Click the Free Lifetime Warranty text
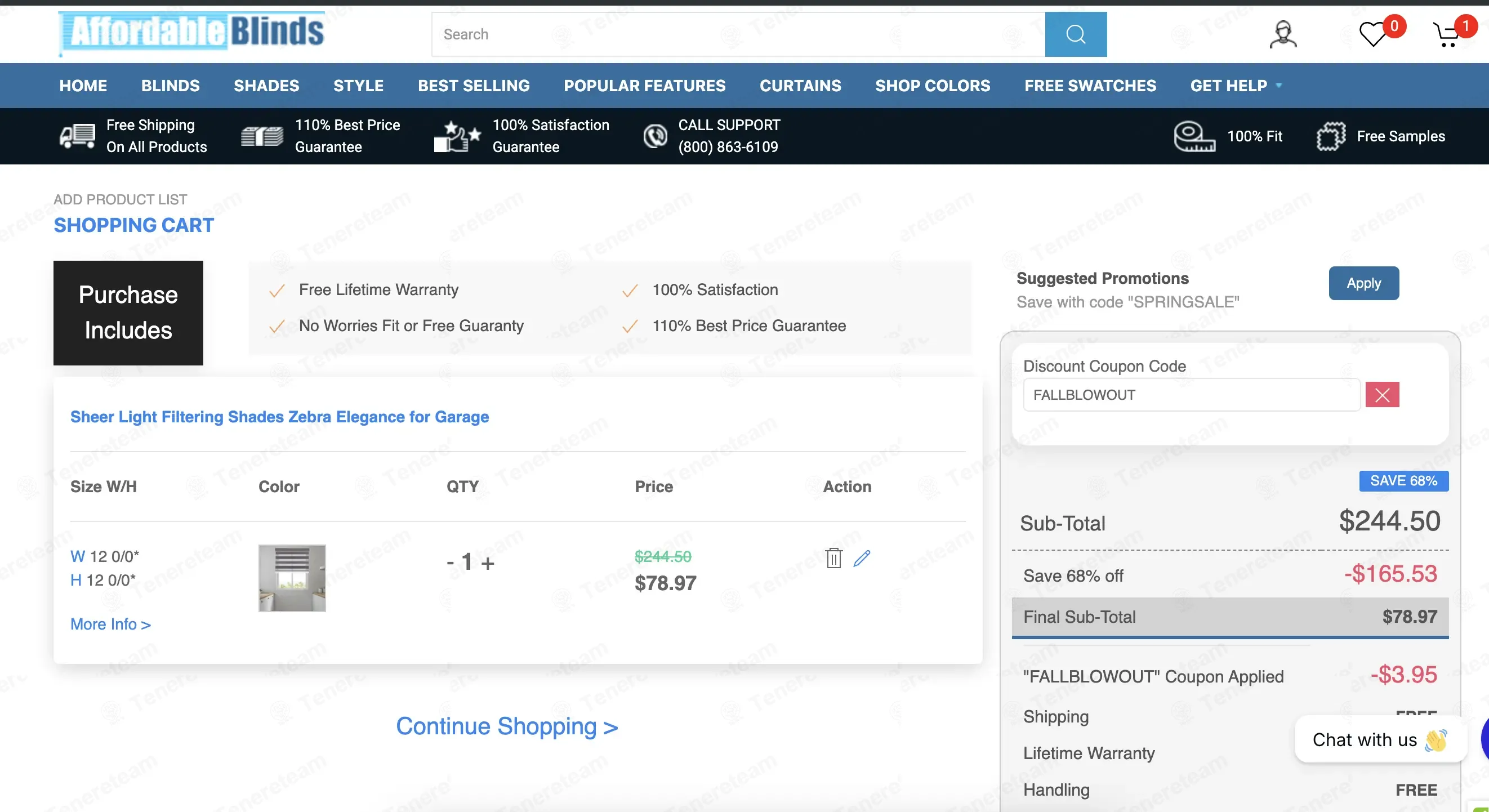Viewport: 1489px width, 812px height. [x=378, y=289]
